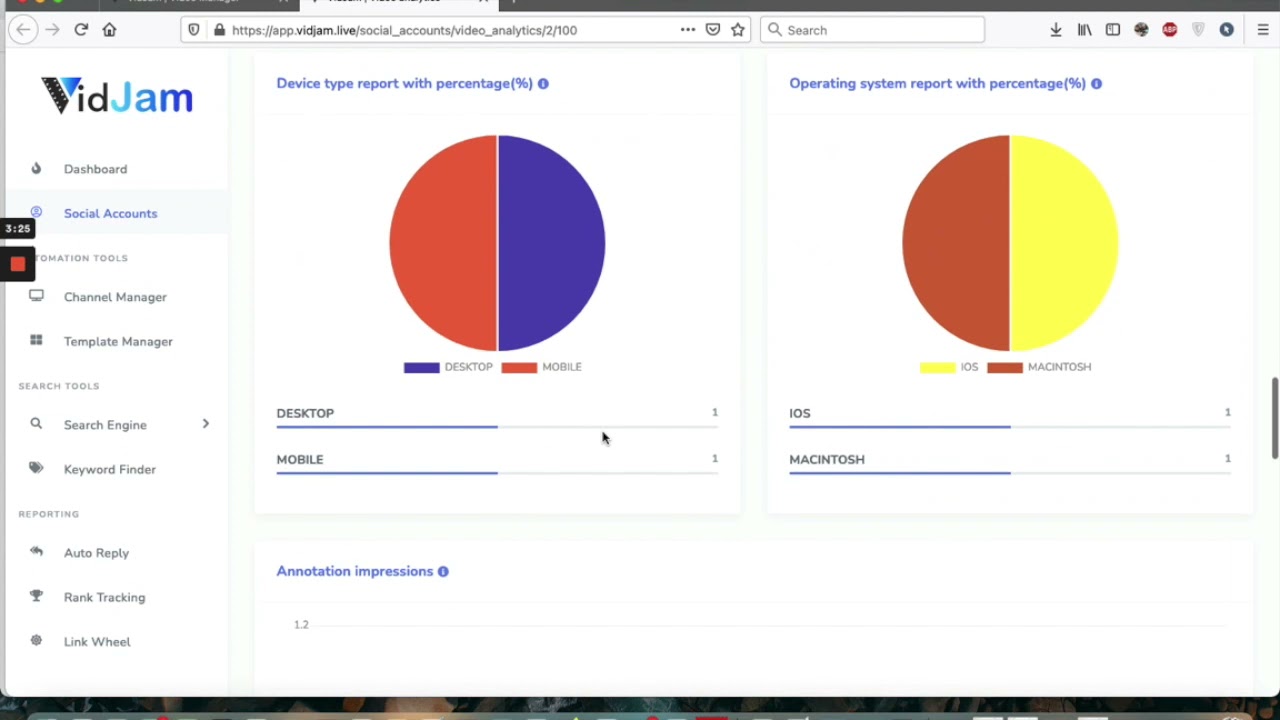
Task: Open the Search Engine menu item
Action: 105,425
